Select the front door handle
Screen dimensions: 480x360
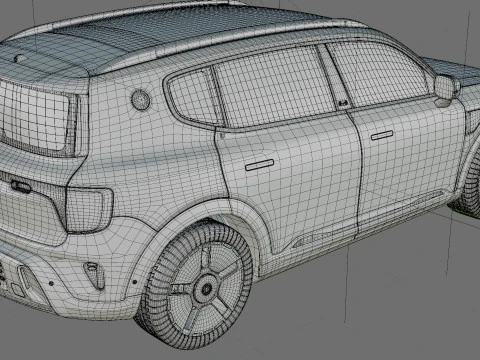[x=382, y=135]
